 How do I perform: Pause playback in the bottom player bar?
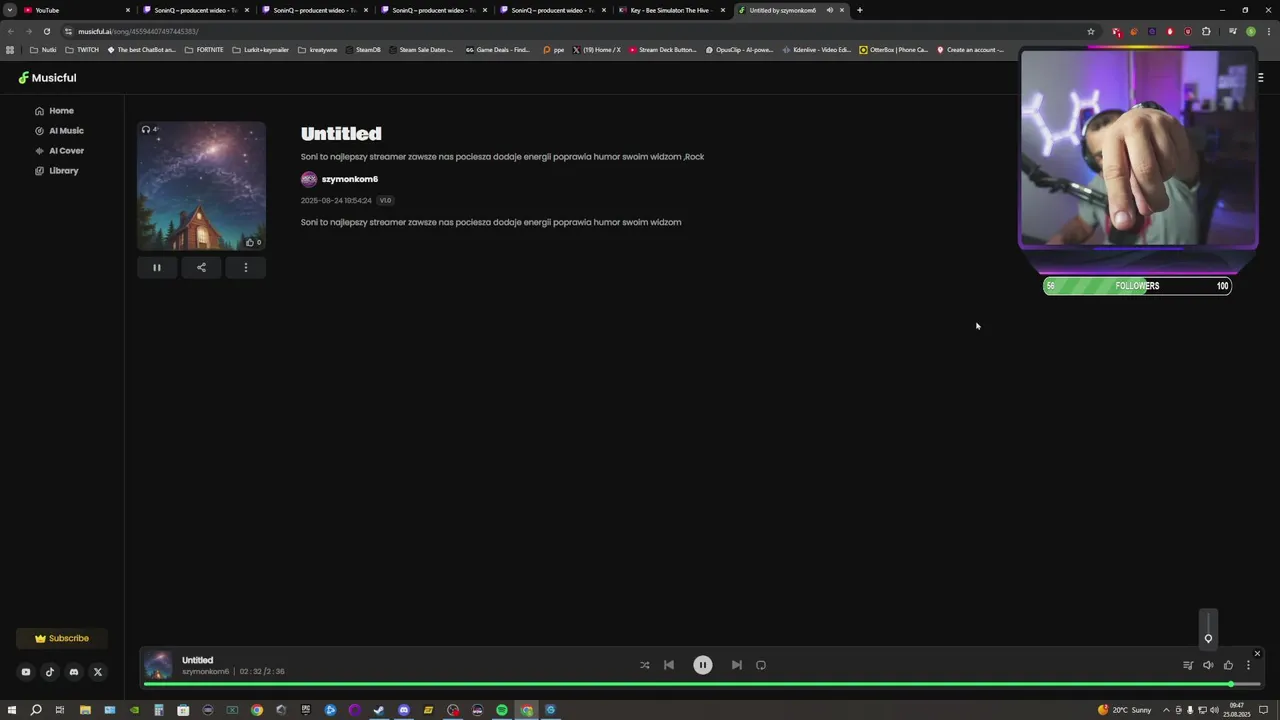click(703, 665)
